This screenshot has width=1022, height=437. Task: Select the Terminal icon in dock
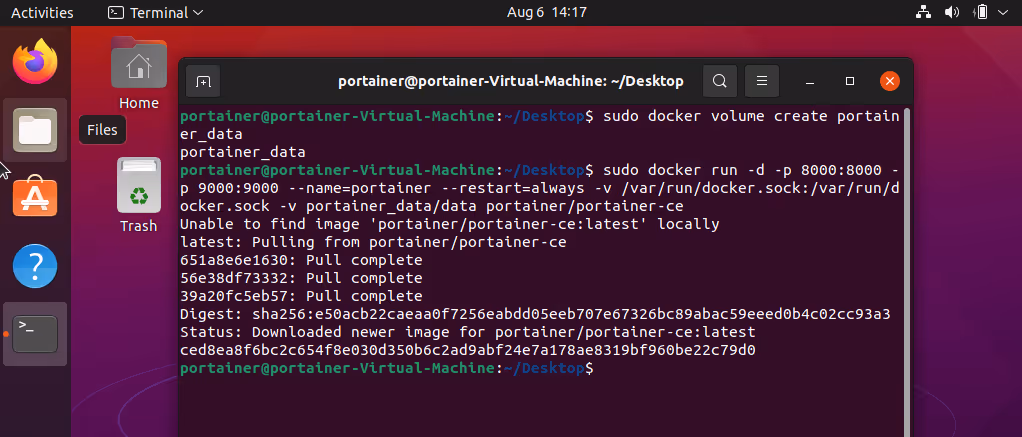[35, 334]
